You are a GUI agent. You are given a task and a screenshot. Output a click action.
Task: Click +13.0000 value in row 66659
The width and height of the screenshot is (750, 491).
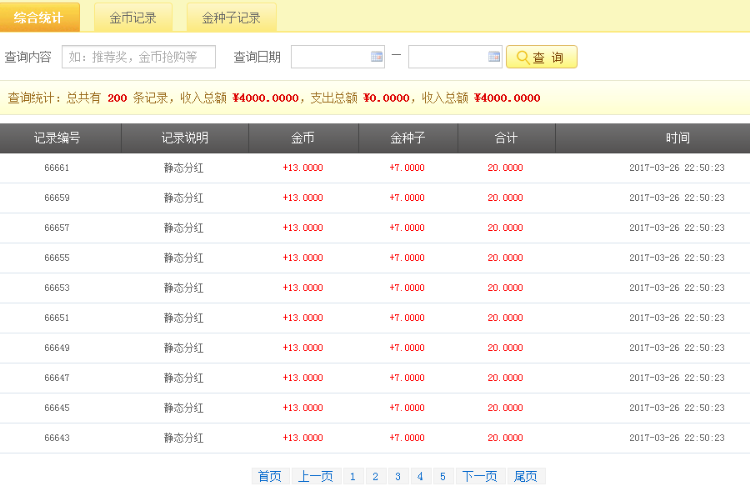pos(303,198)
